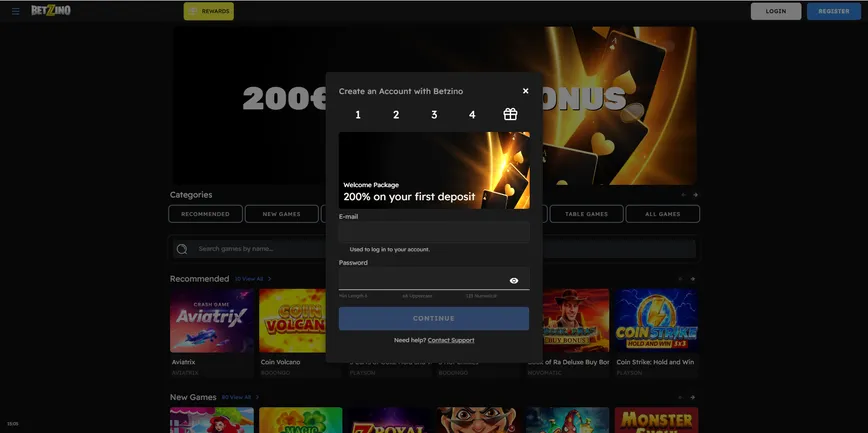Click the gift icon in registration steps
868x433 pixels.
[510, 114]
